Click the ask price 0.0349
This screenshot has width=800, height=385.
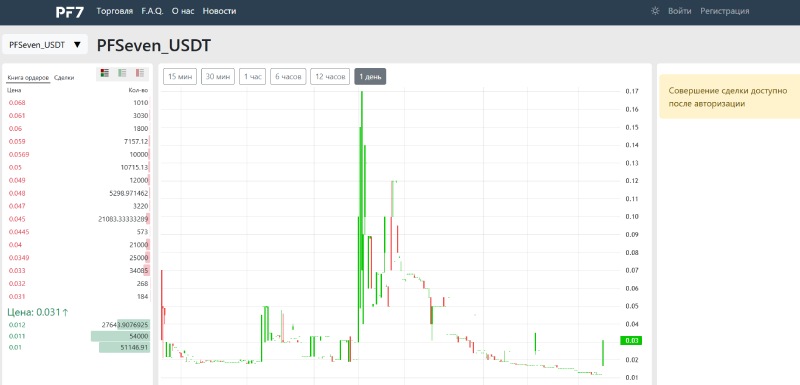(19, 258)
